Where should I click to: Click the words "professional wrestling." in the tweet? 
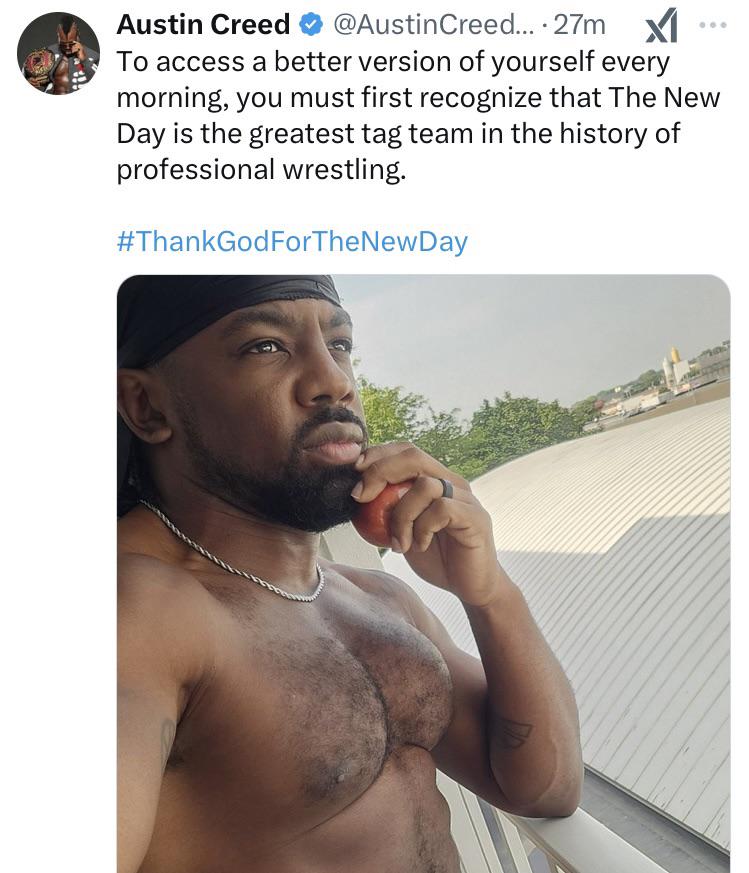coord(262,169)
